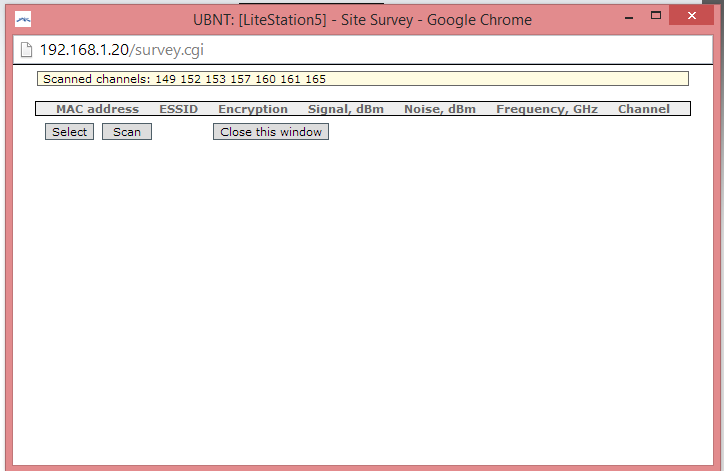
Task: Click the Scanned channels info banner
Action: tap(362, 79)
